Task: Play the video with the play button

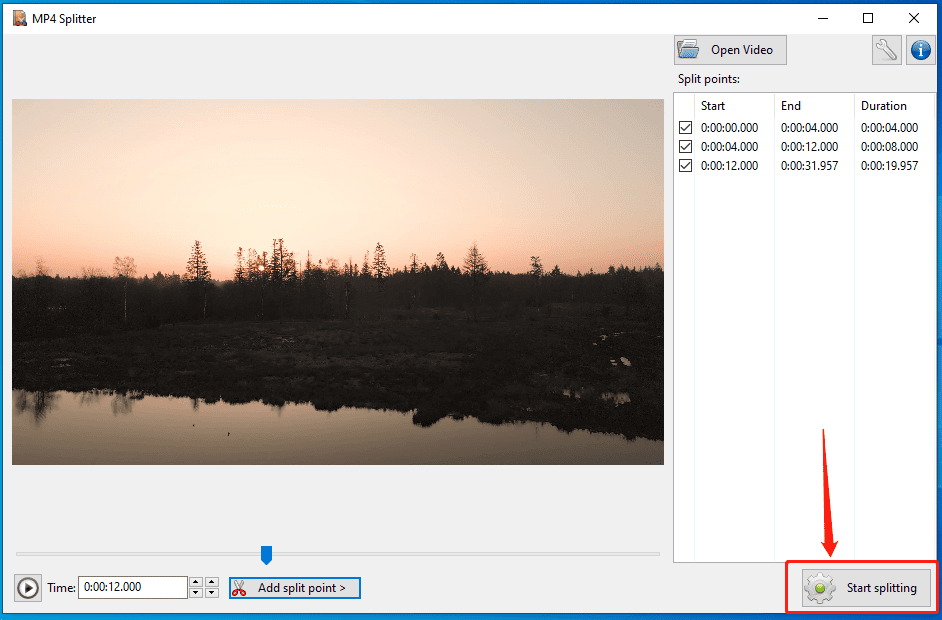Action: 28,588
